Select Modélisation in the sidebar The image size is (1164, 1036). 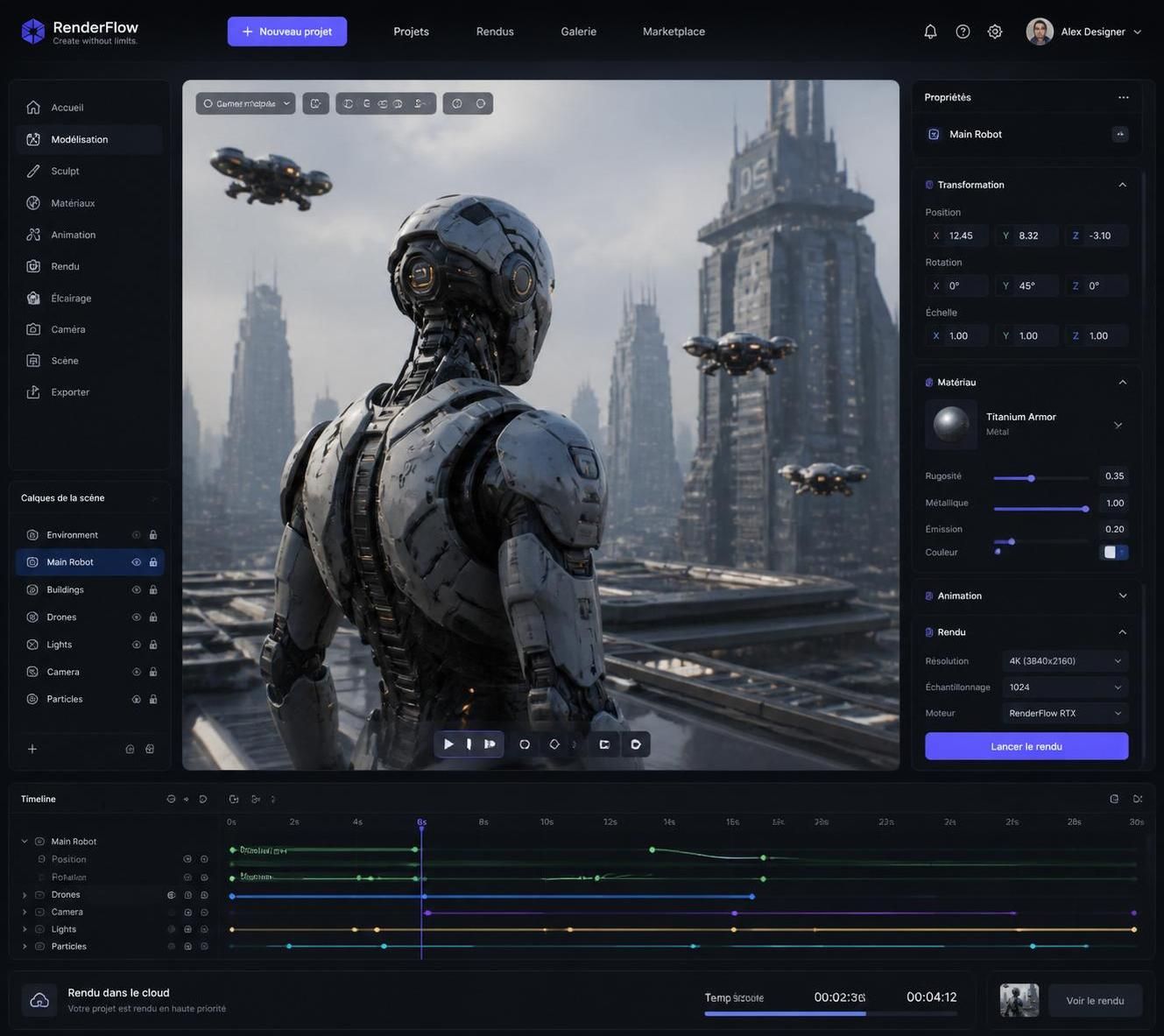(x=88, y=139)
